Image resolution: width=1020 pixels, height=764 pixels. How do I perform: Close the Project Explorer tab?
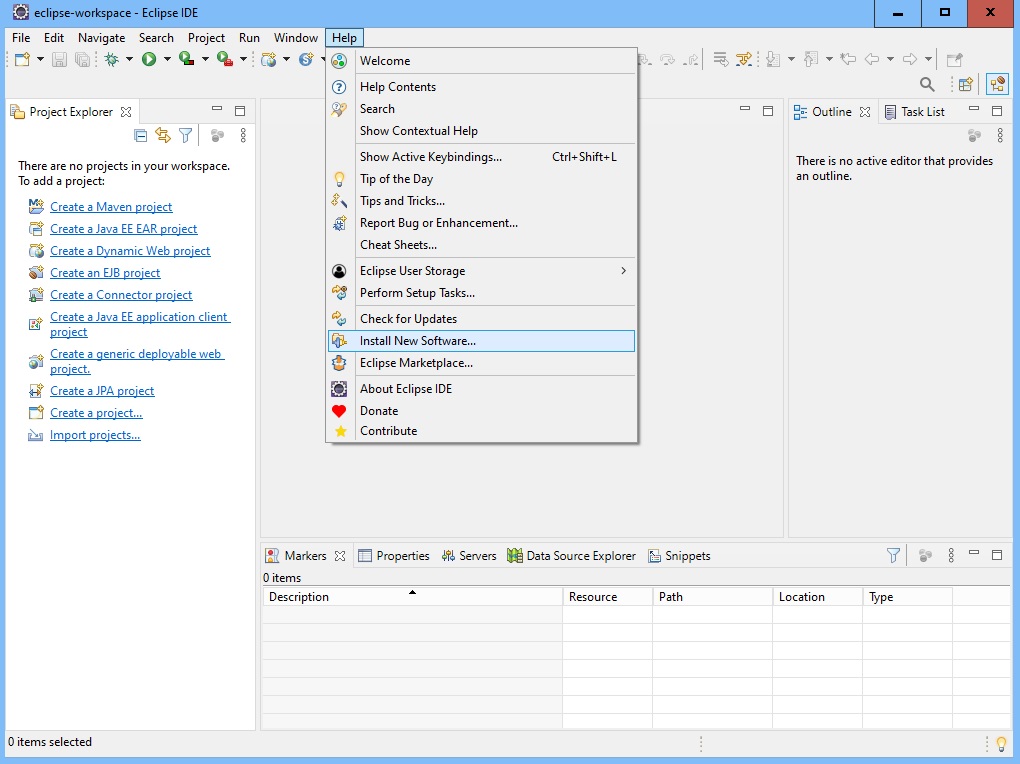126,112
